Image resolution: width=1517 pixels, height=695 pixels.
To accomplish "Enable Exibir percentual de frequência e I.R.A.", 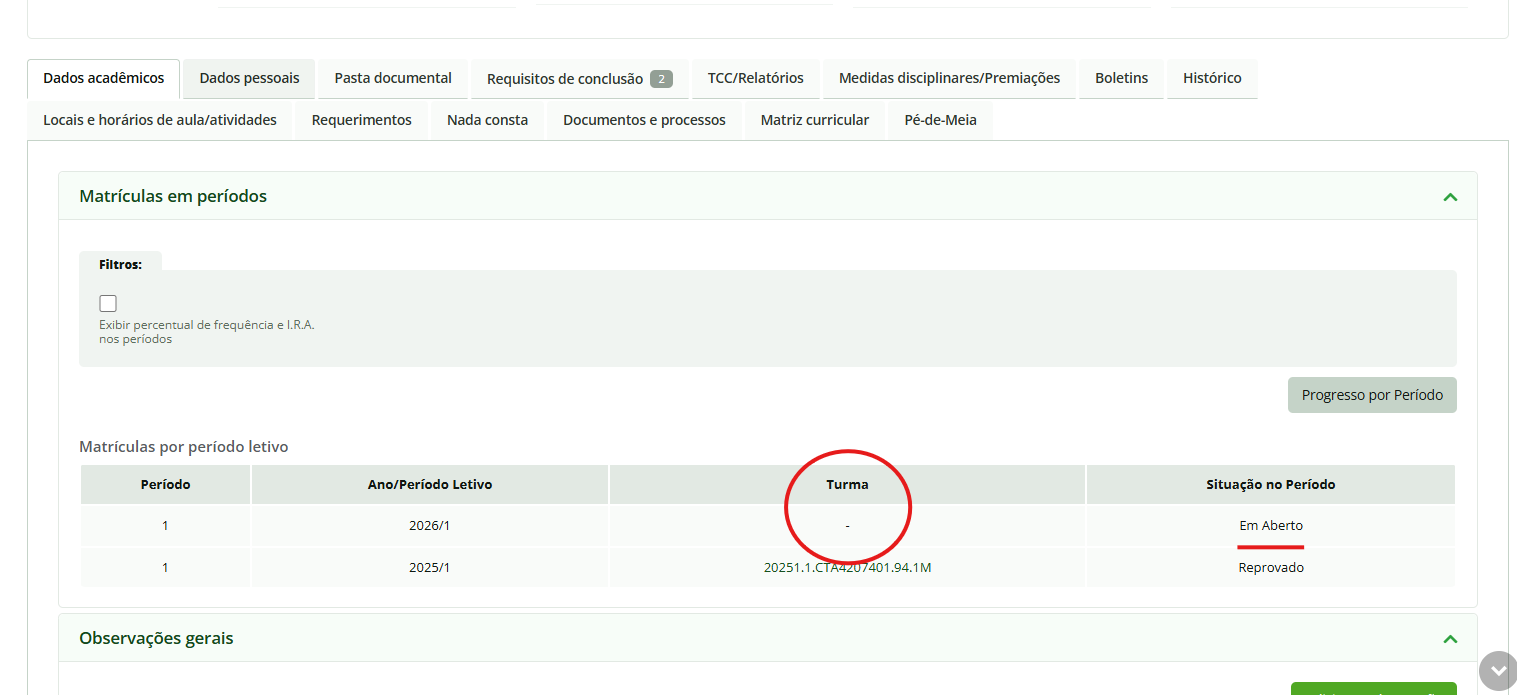I will (x=107, y=302).
